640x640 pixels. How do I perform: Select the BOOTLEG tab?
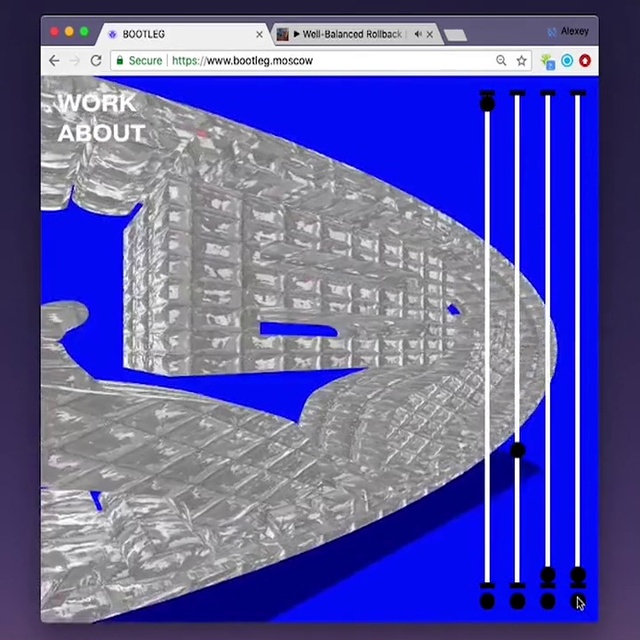coord(170,35)
